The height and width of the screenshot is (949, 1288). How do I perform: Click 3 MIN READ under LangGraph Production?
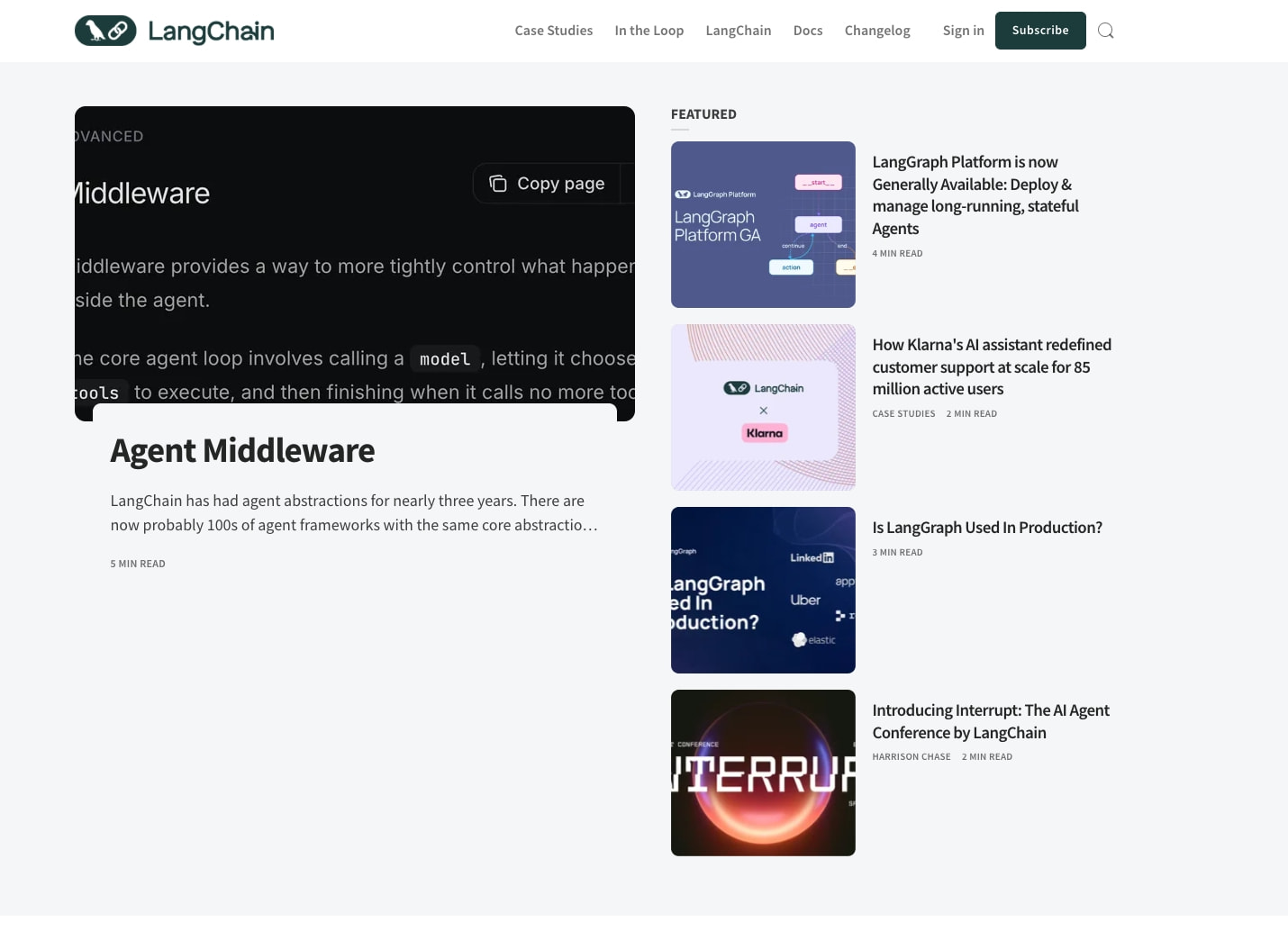coord(897,553)
